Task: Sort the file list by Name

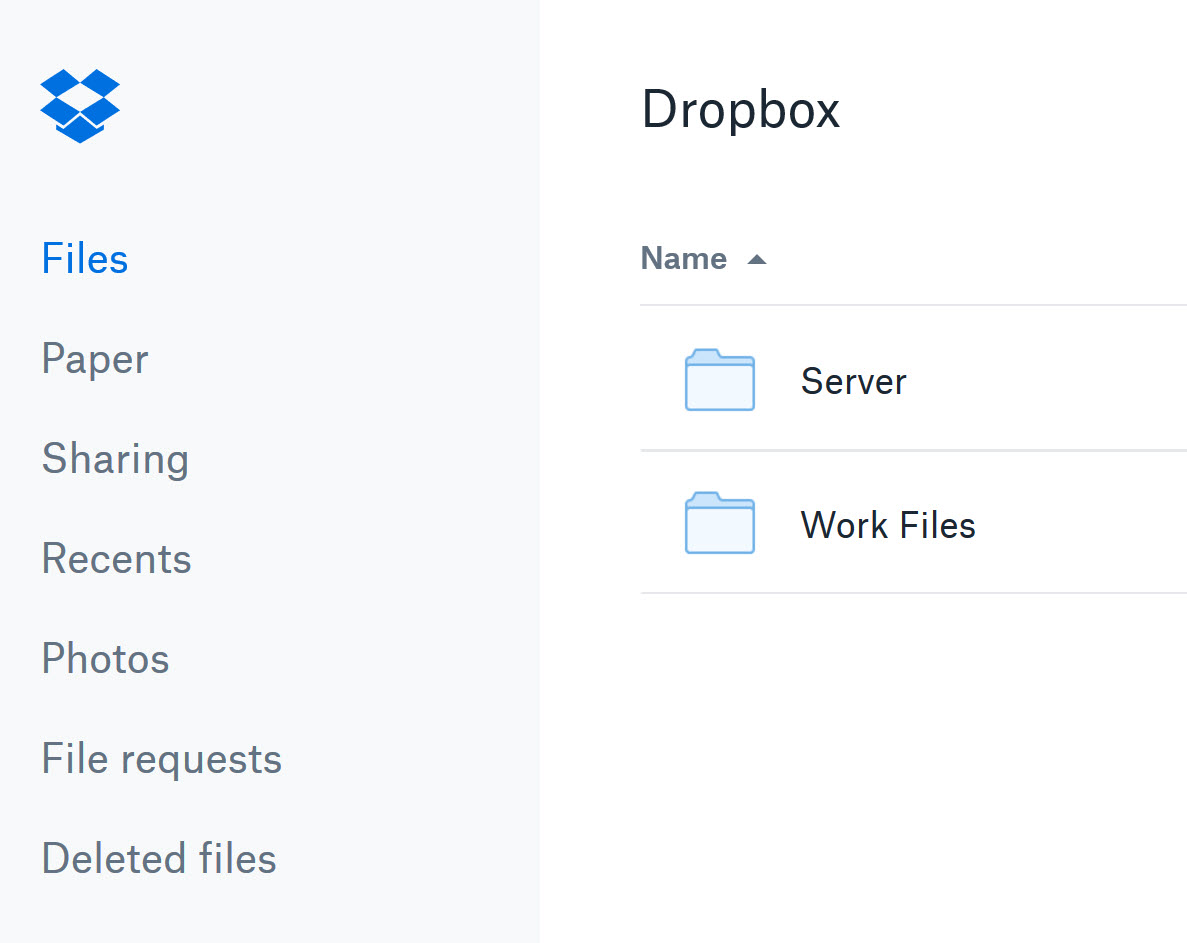Action: (684, 258)
